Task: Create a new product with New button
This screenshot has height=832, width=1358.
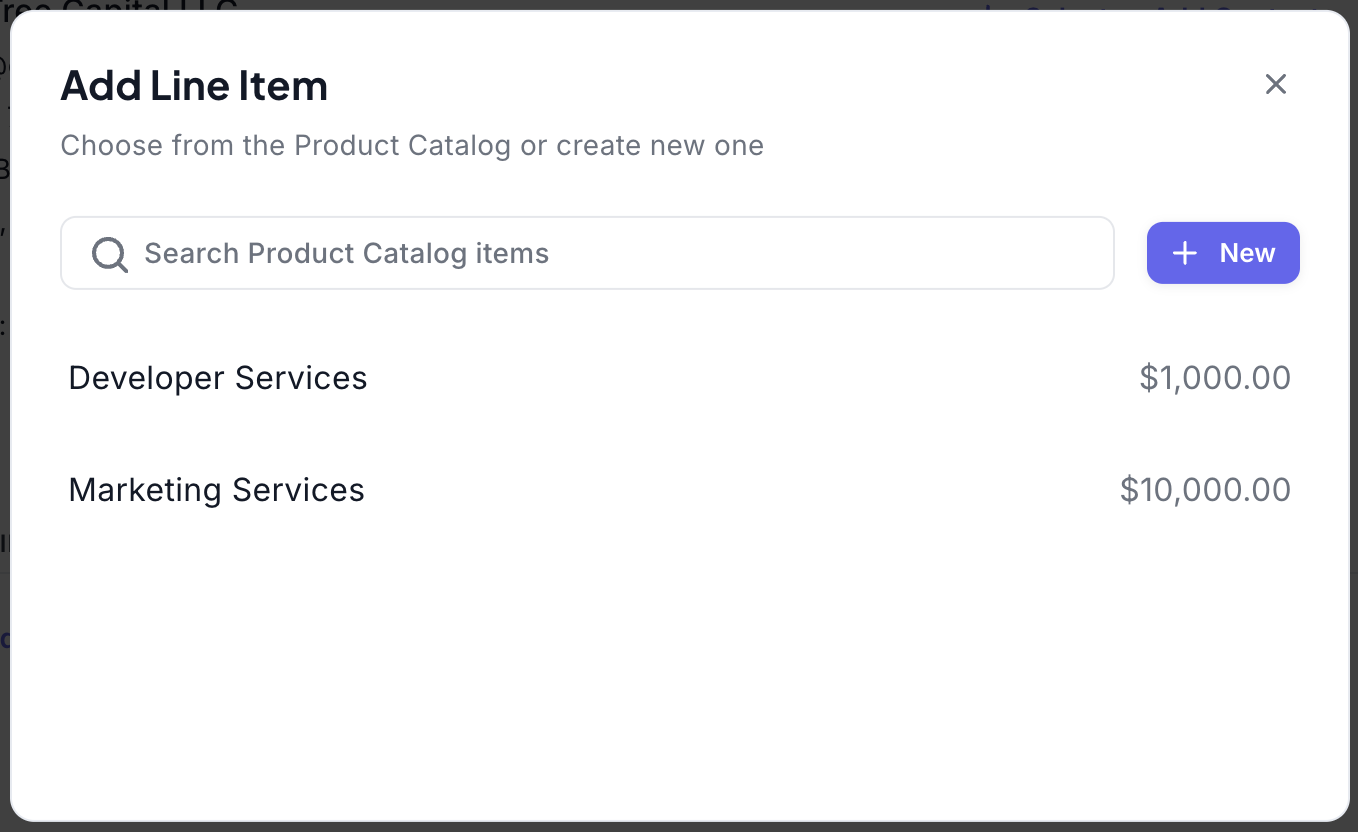Action: [x=1223, y=253]
